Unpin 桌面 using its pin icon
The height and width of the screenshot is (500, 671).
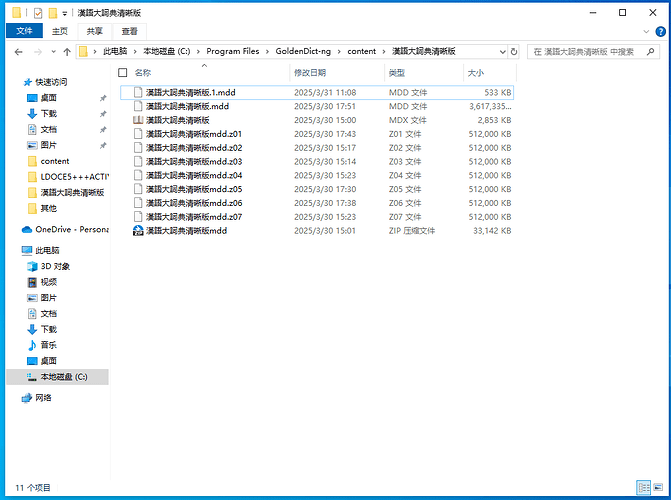coord(103,98)
